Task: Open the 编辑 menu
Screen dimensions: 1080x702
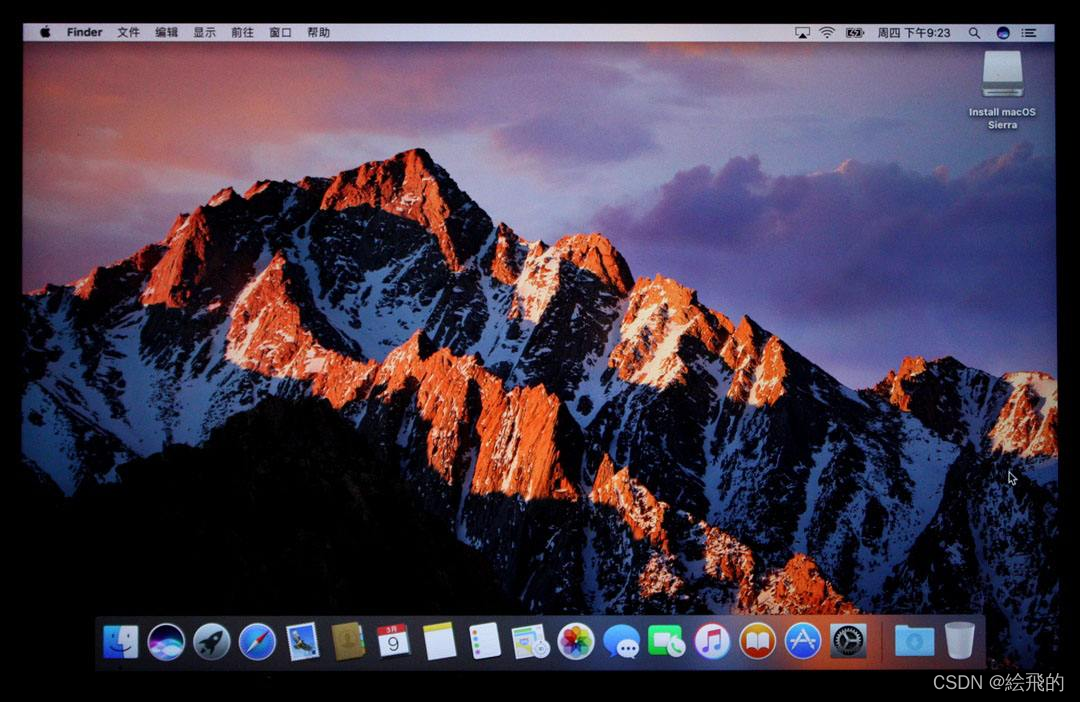Action: (x=166, y=32)
